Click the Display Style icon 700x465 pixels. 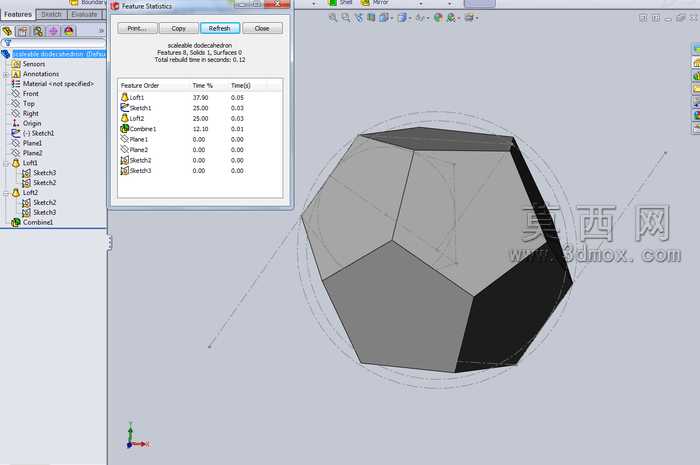pyautogui.click(x=402, y=17)
